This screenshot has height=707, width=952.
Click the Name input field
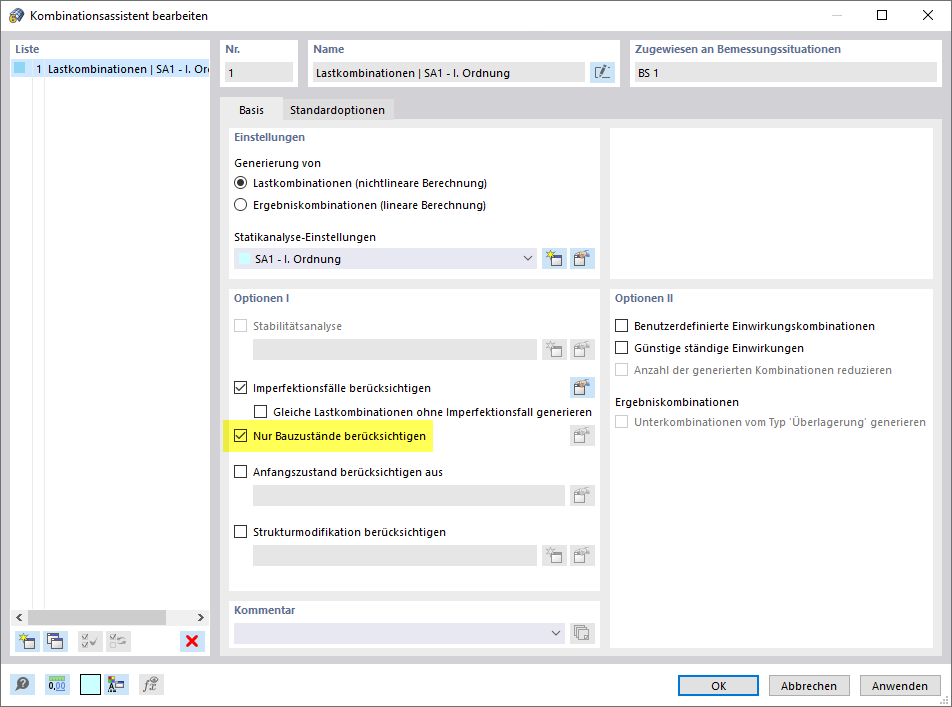click(449, 73)
